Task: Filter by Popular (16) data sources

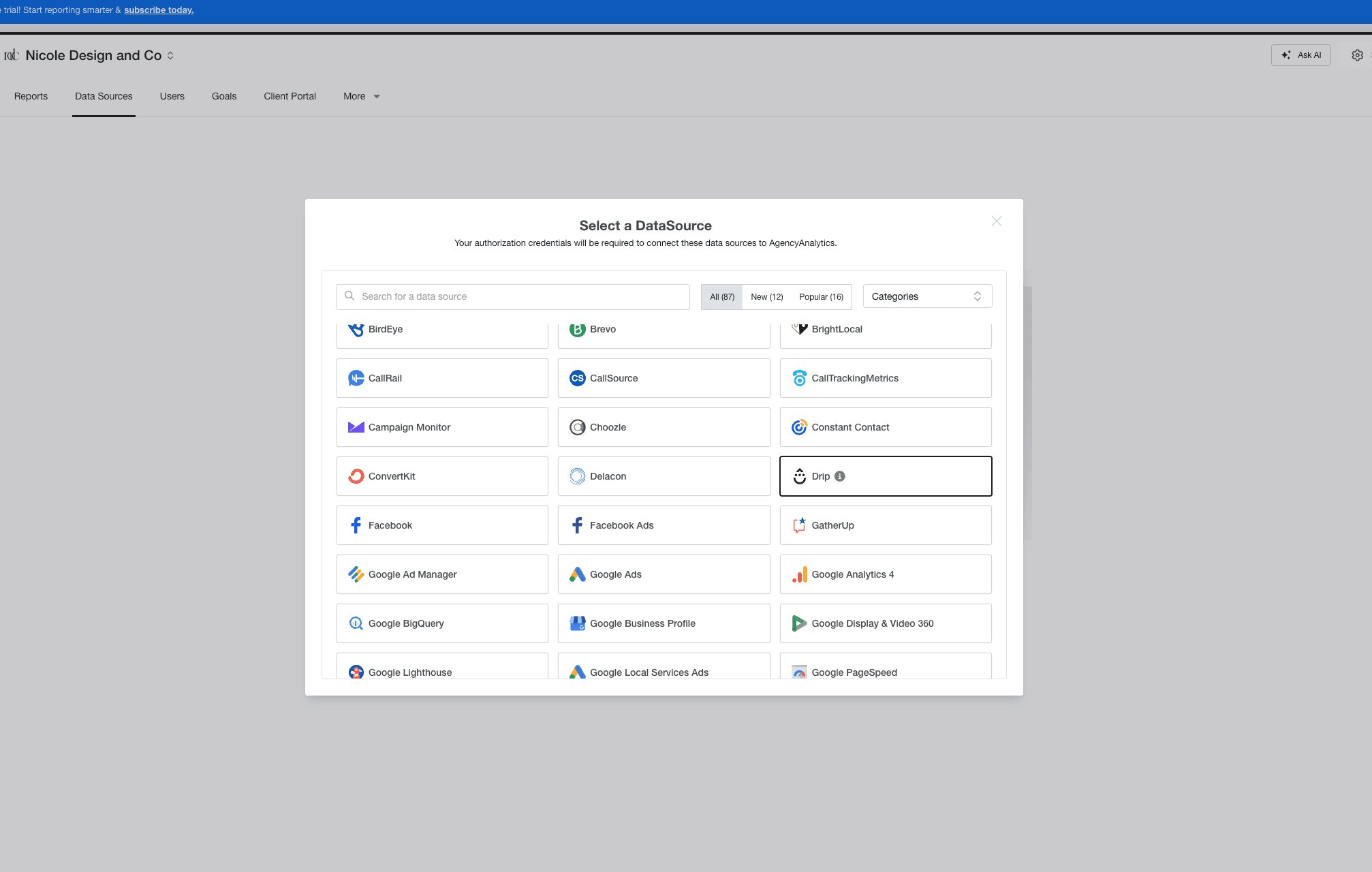Action: point(821,297)
